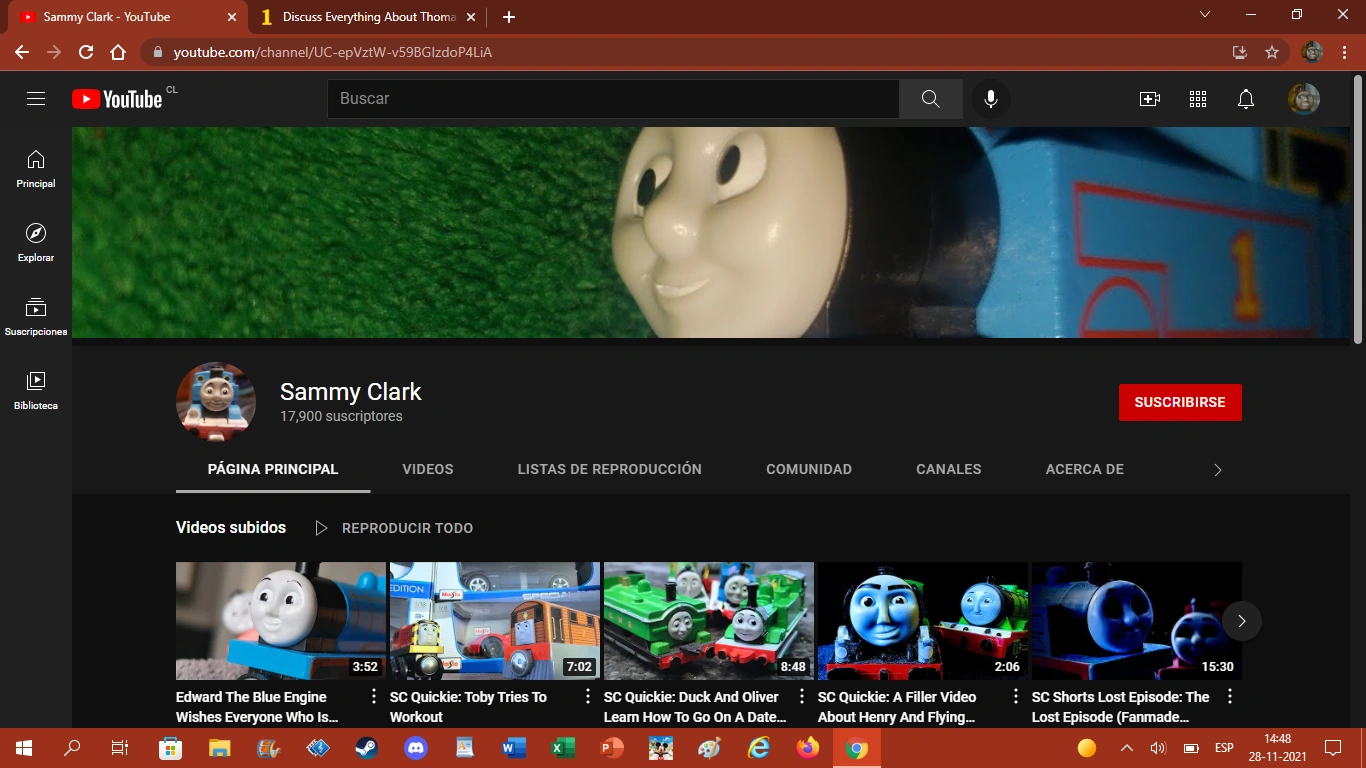The width and height of the screenshot is (1366, 768).
Task: Click the search magnifying glass
Action: pyautogui.click(x=930, y=98)
